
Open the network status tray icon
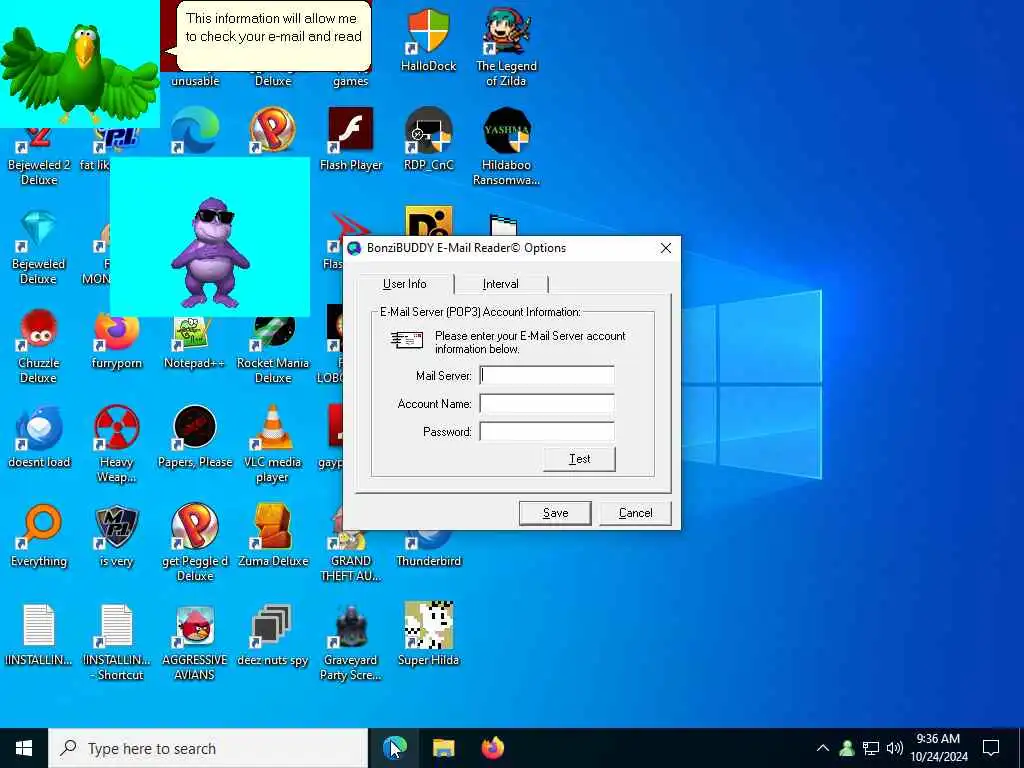(871, 748)
